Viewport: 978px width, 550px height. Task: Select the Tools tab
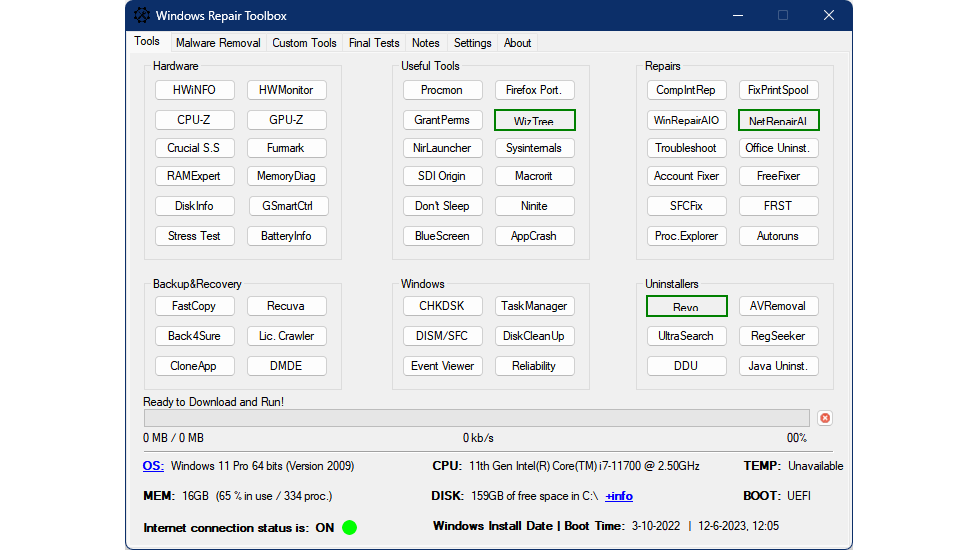[147, 41]
